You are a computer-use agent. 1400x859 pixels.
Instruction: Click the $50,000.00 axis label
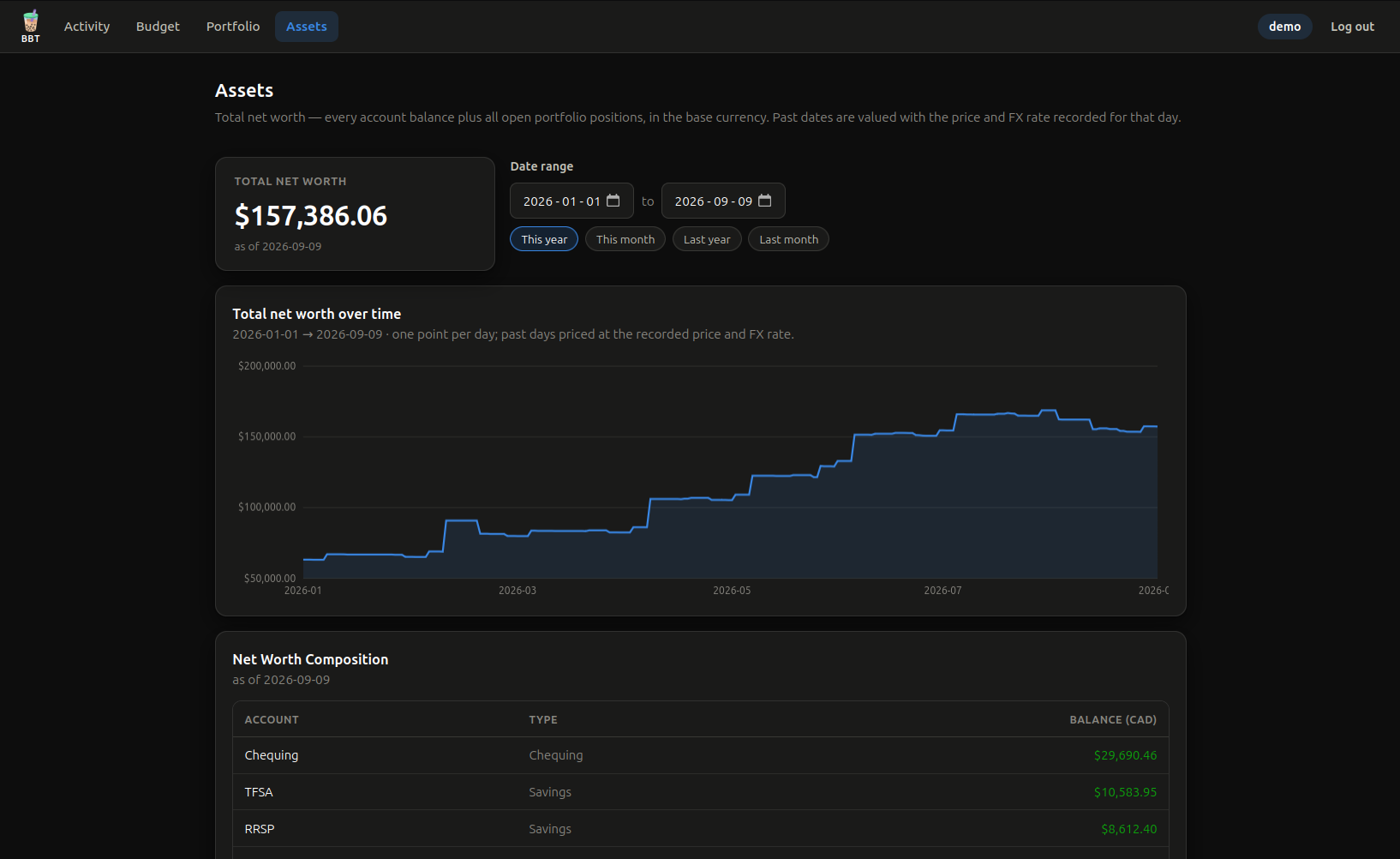[x=270, y=579]
